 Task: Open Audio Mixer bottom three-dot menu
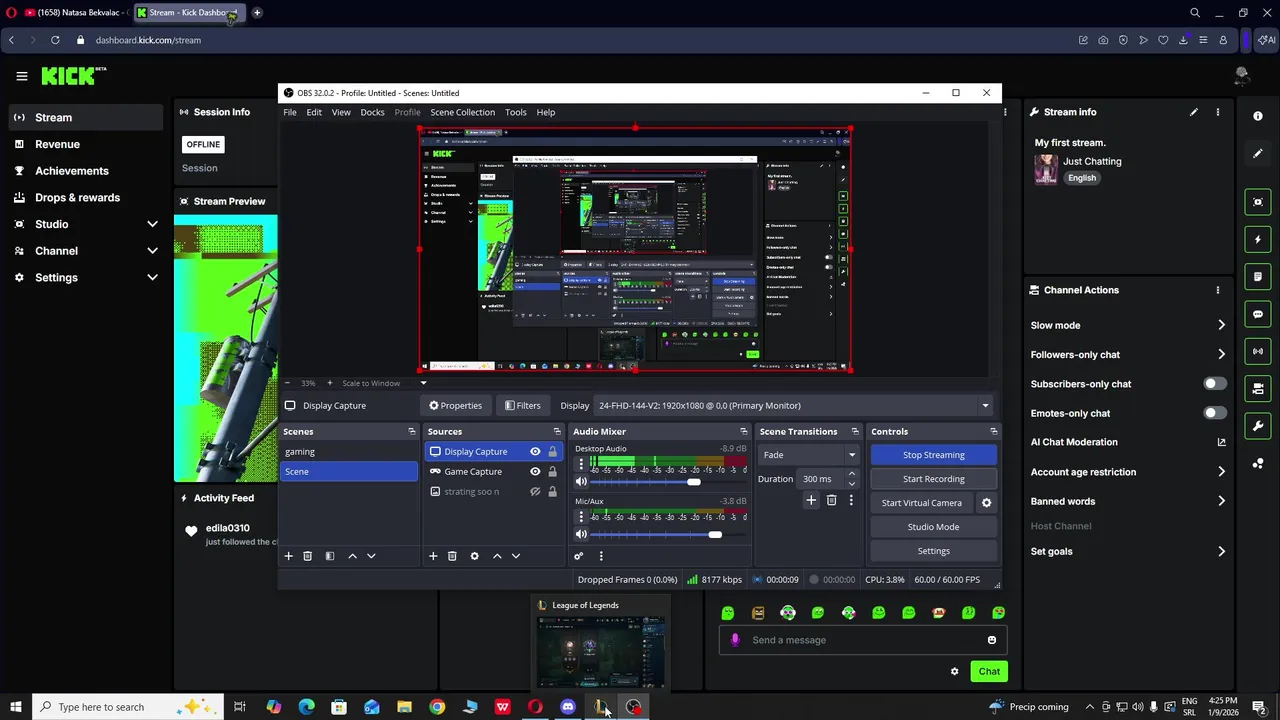pyautogui.click(x=601, y=556)
